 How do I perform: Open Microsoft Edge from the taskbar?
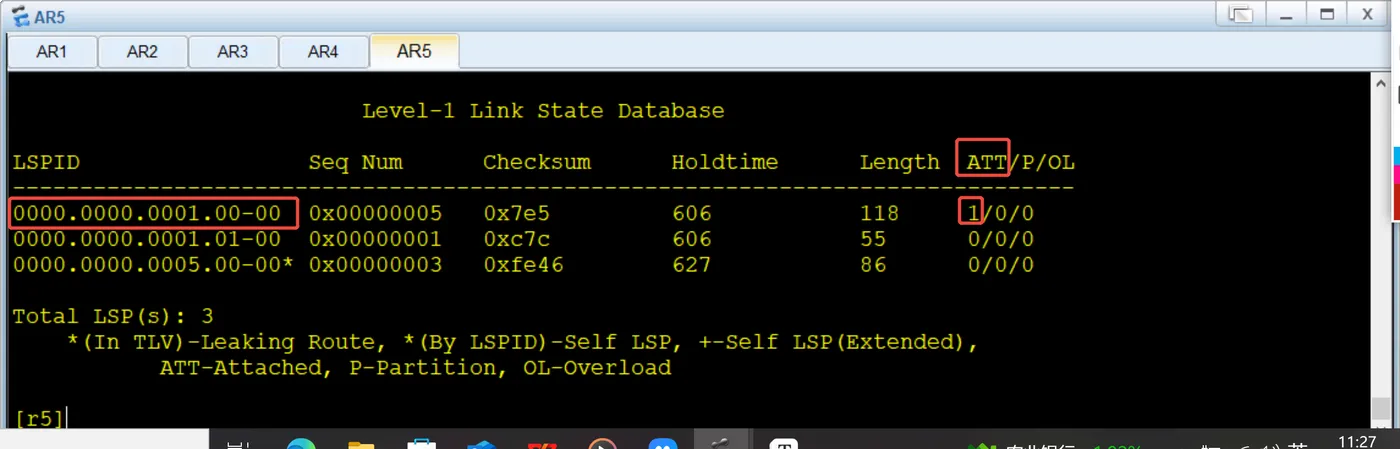[301, 443]
